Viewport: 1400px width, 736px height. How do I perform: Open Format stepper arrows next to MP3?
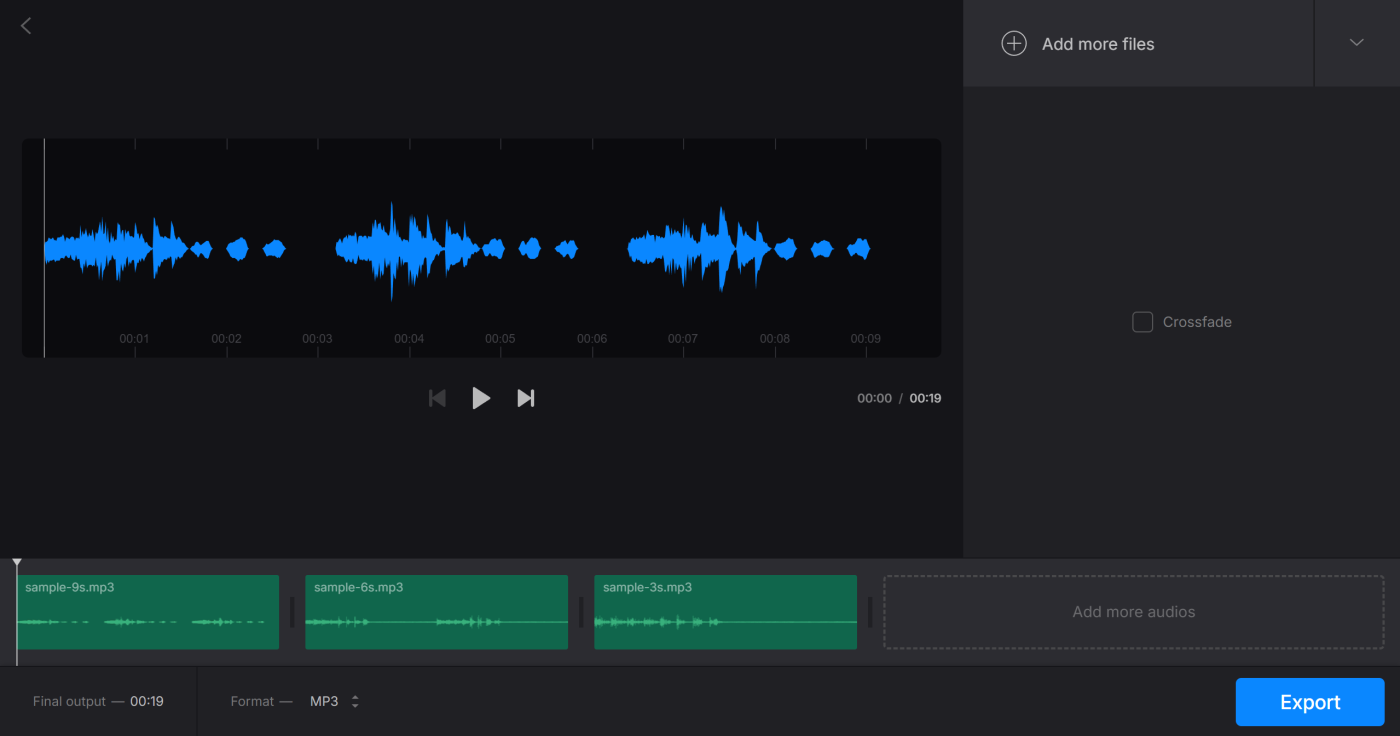coord(355,701)
